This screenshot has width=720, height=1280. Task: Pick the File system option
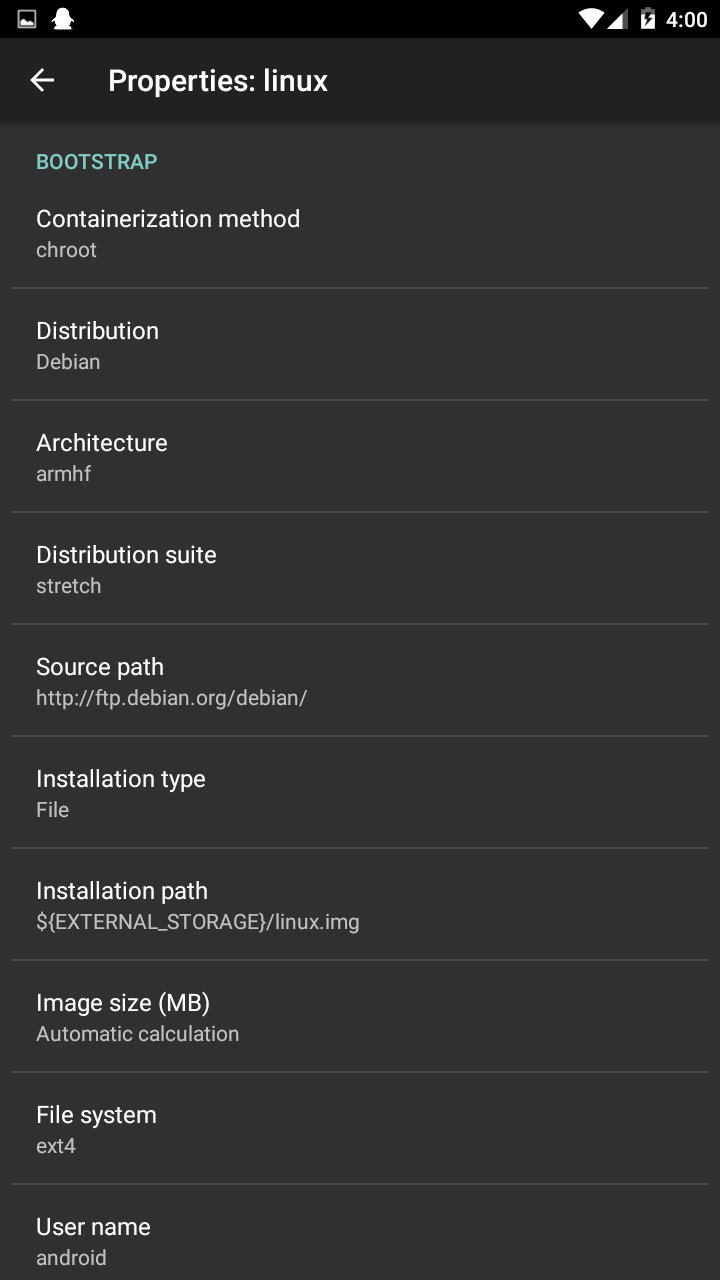pyautogui.click(x=360, y=1129)
